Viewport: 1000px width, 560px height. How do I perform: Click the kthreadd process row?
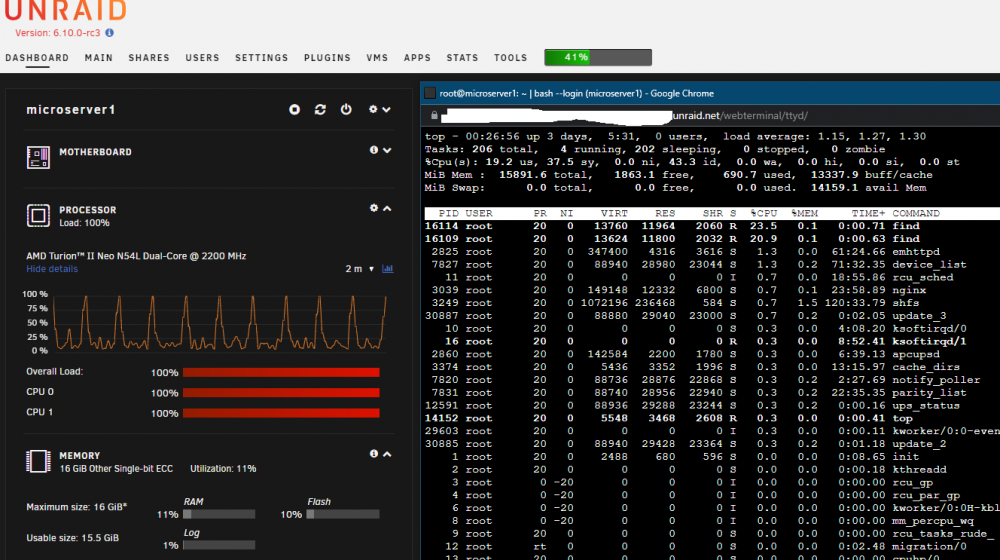tap(712, 469)
